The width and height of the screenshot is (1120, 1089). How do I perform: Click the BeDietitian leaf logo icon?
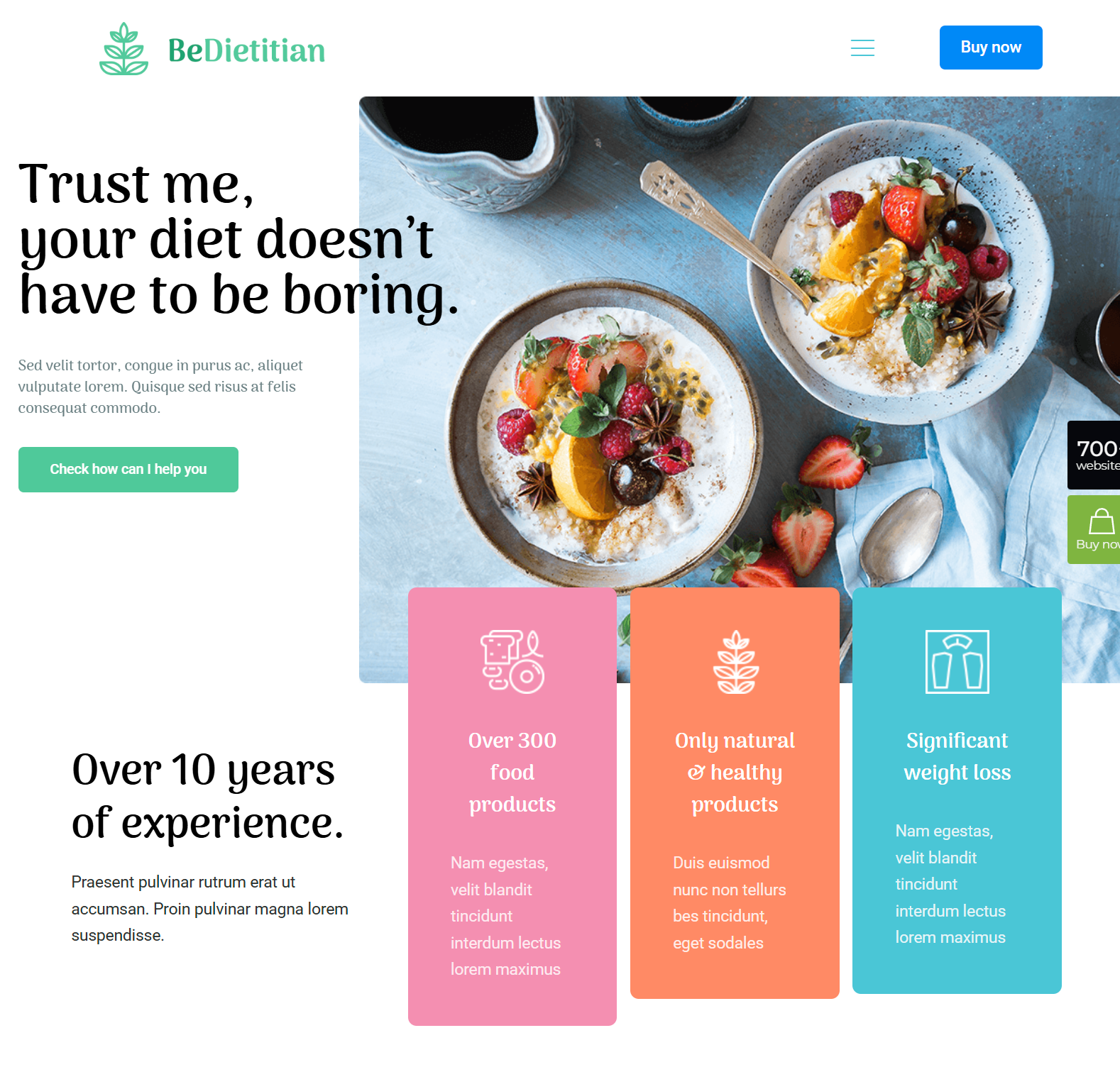click(124, 49)
